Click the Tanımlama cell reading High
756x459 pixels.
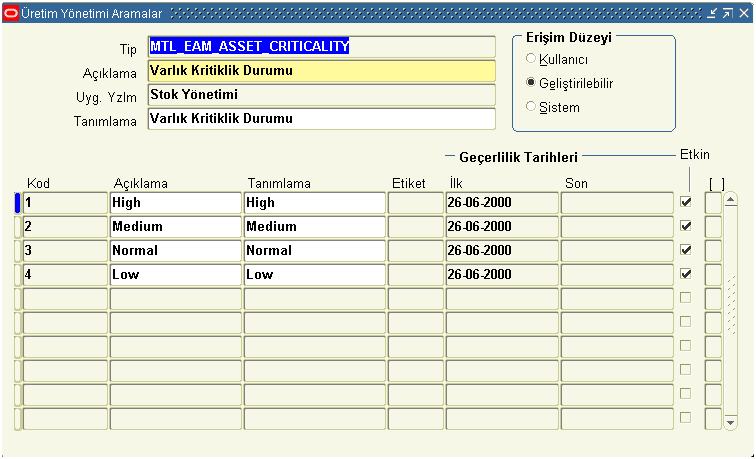click(314, 202)
